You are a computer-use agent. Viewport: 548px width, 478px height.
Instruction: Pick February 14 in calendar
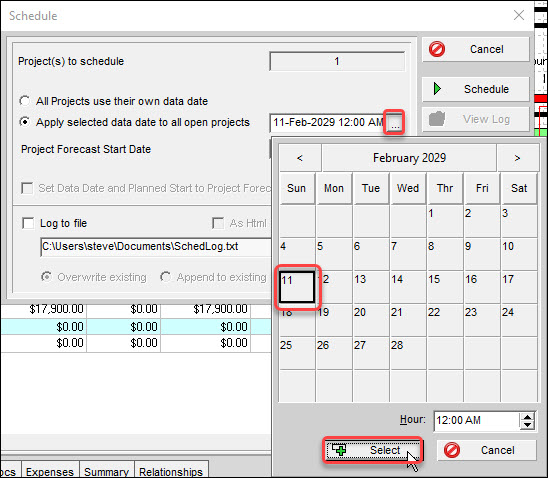click(x=408, y=287)
